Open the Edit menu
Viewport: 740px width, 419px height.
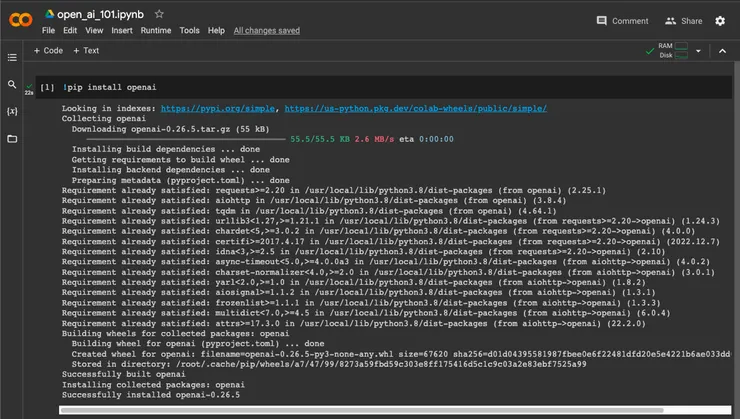(70, 30)
